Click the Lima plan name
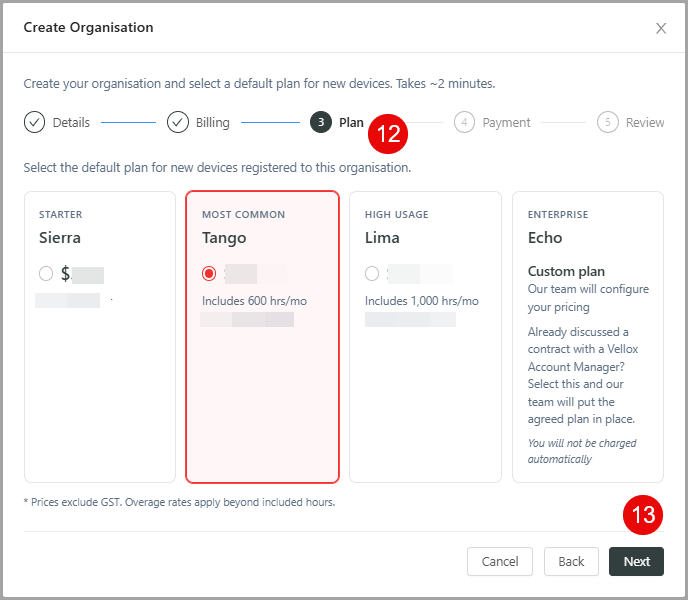Viewport: 688px width, 600px height. [382, 237]
